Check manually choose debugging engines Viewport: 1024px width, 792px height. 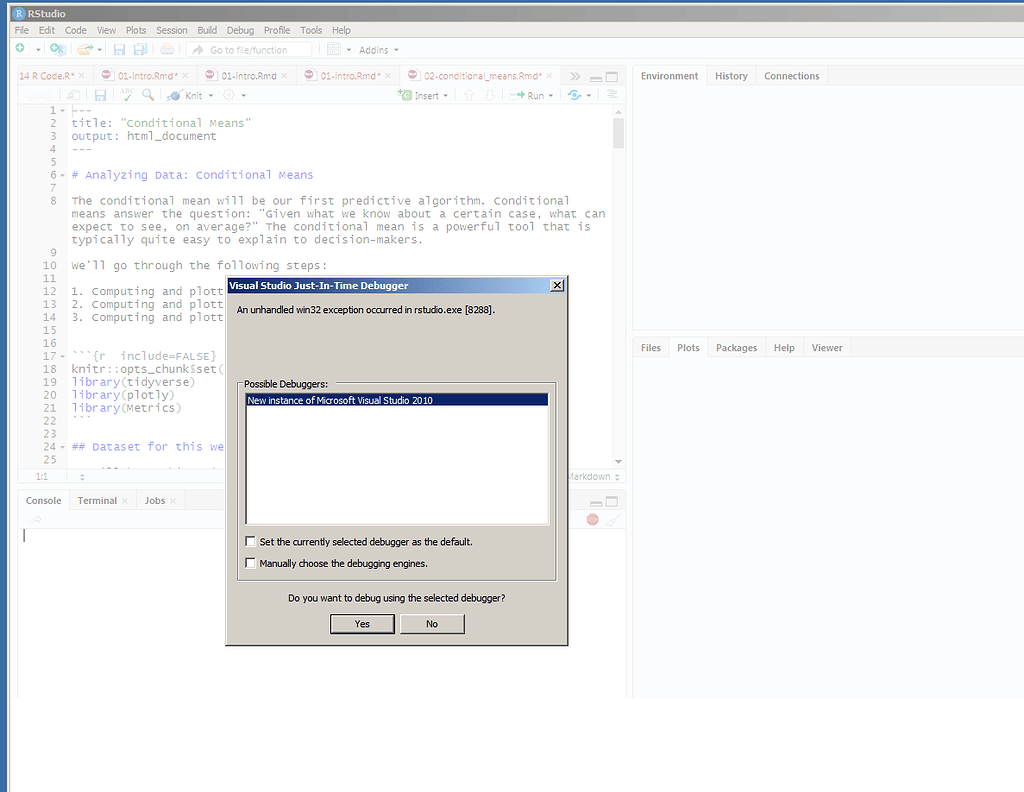tap(250, 563)
